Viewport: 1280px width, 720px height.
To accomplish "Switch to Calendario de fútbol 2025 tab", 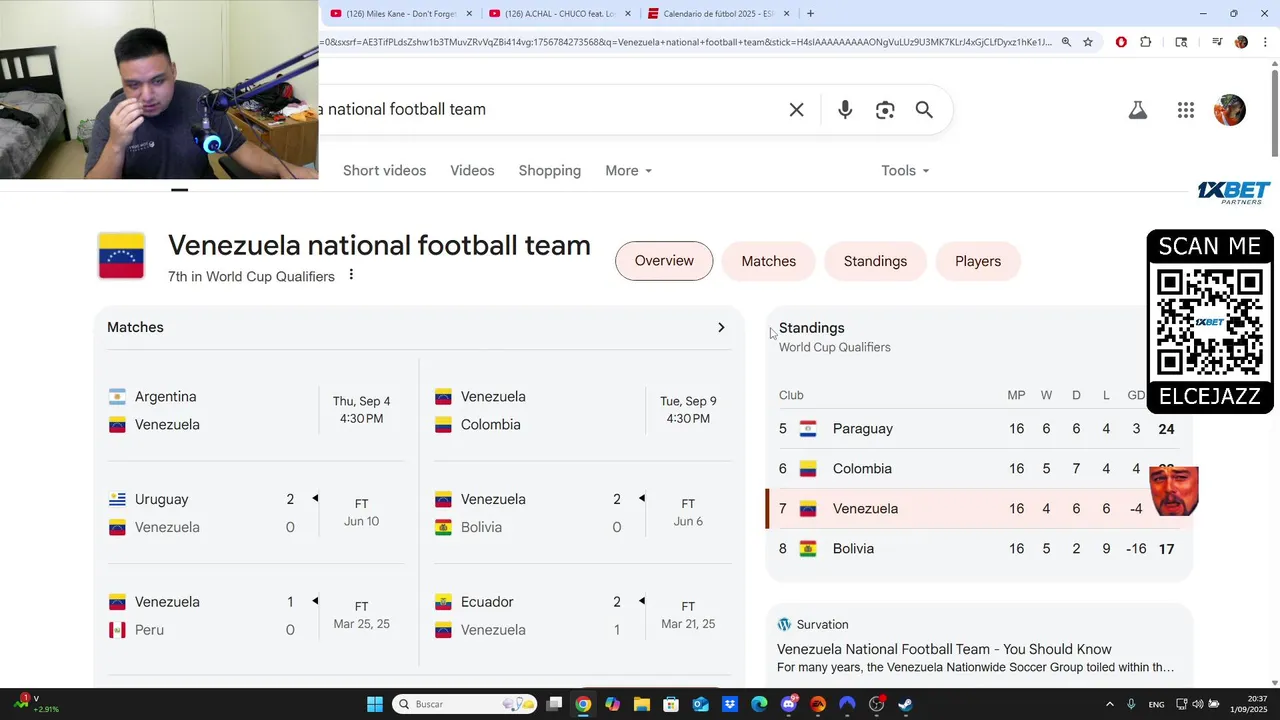I will point(718,13).
